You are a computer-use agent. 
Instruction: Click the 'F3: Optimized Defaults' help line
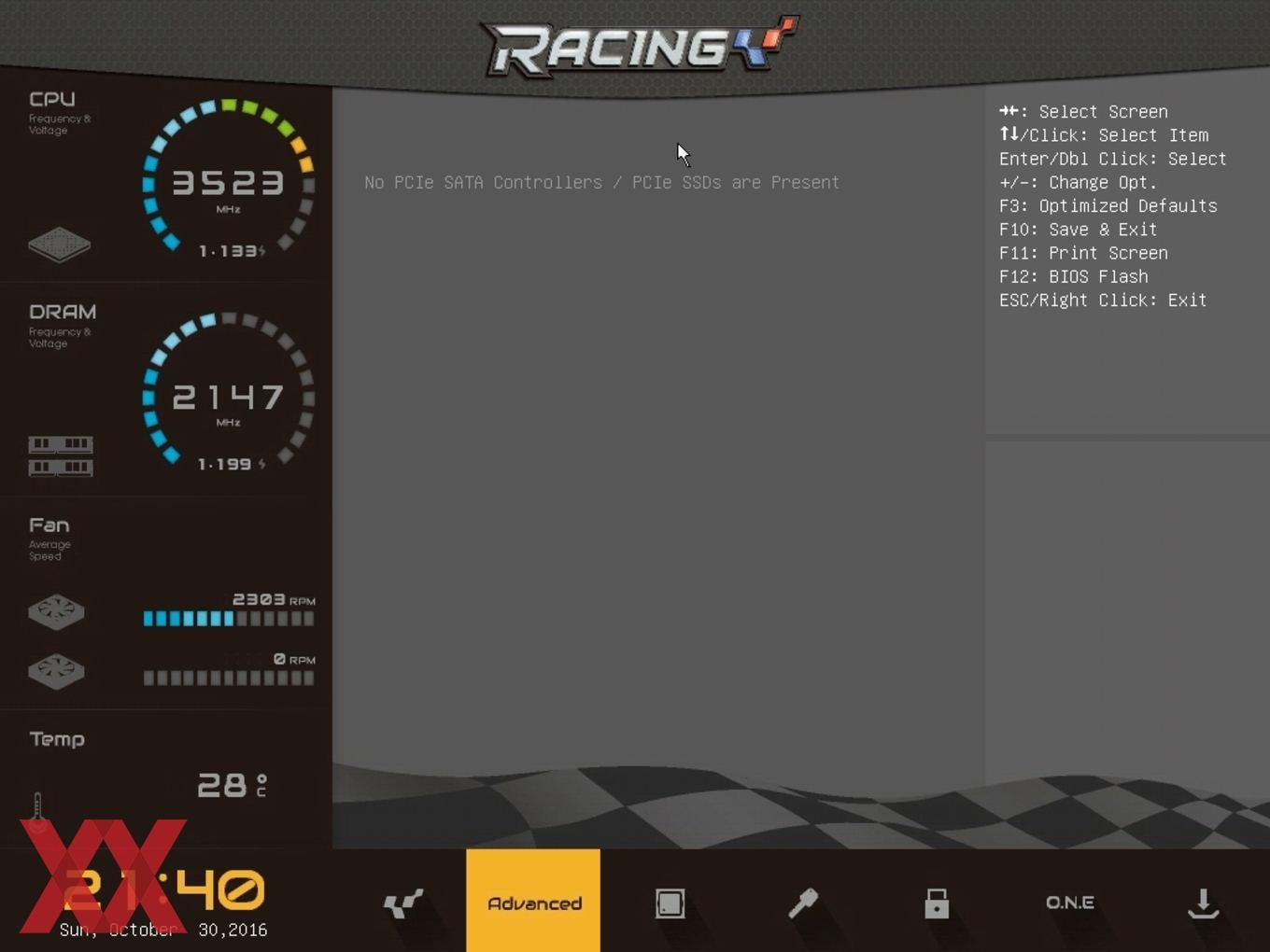tap(1108, 205)
